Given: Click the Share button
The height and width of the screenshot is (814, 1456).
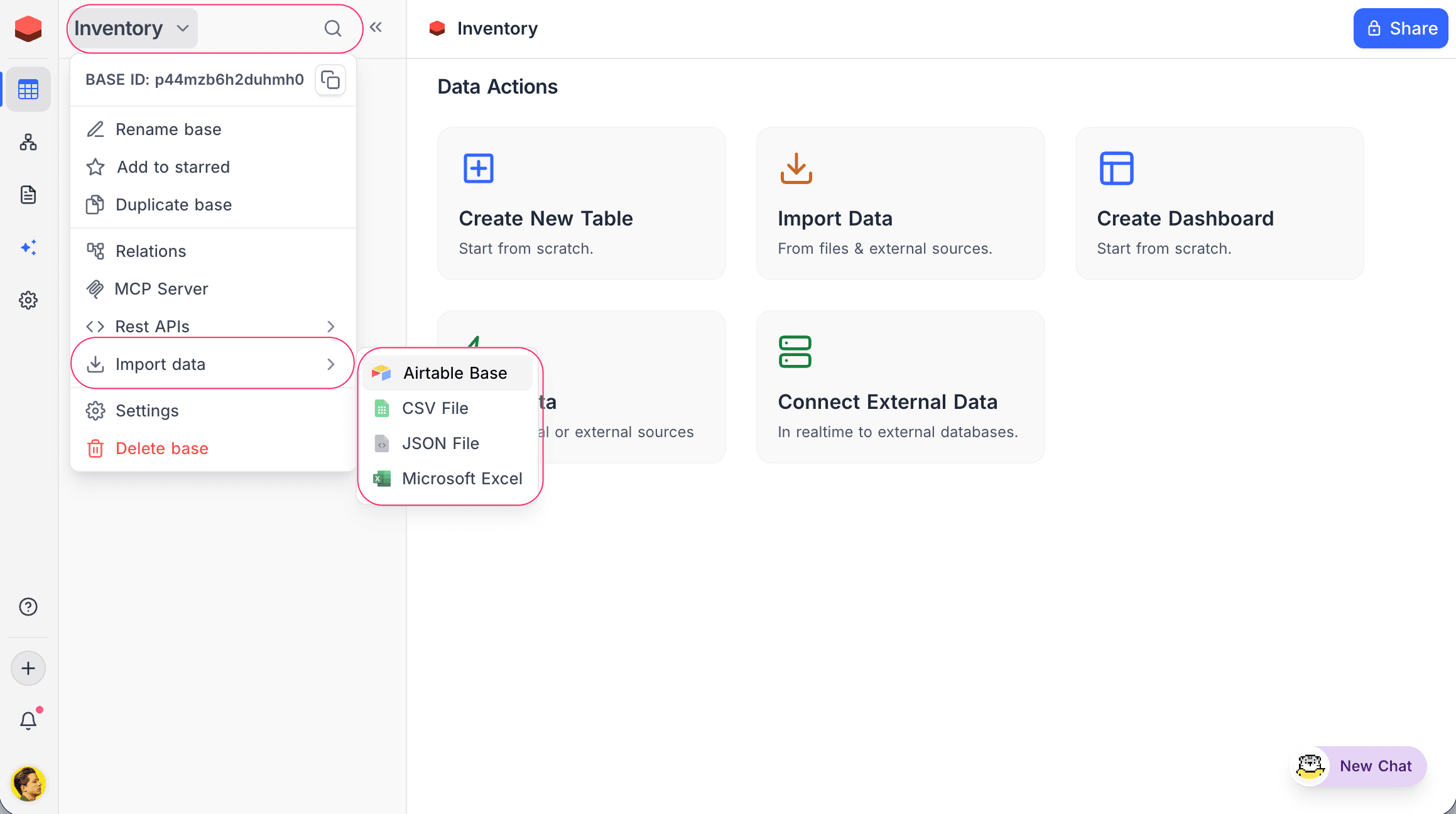Looking at the screenshot, I should tap(1400, 28).
